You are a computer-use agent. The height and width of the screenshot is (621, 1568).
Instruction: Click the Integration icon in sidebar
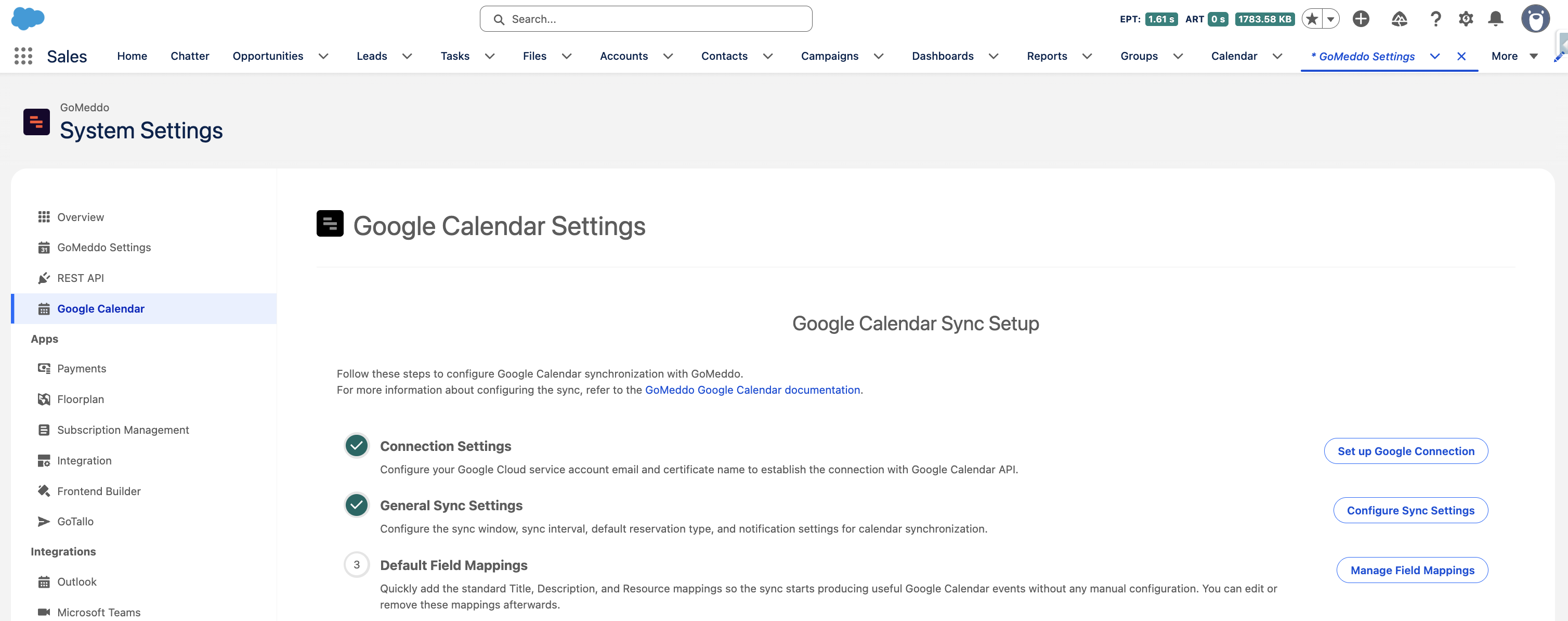coord(44,460)
